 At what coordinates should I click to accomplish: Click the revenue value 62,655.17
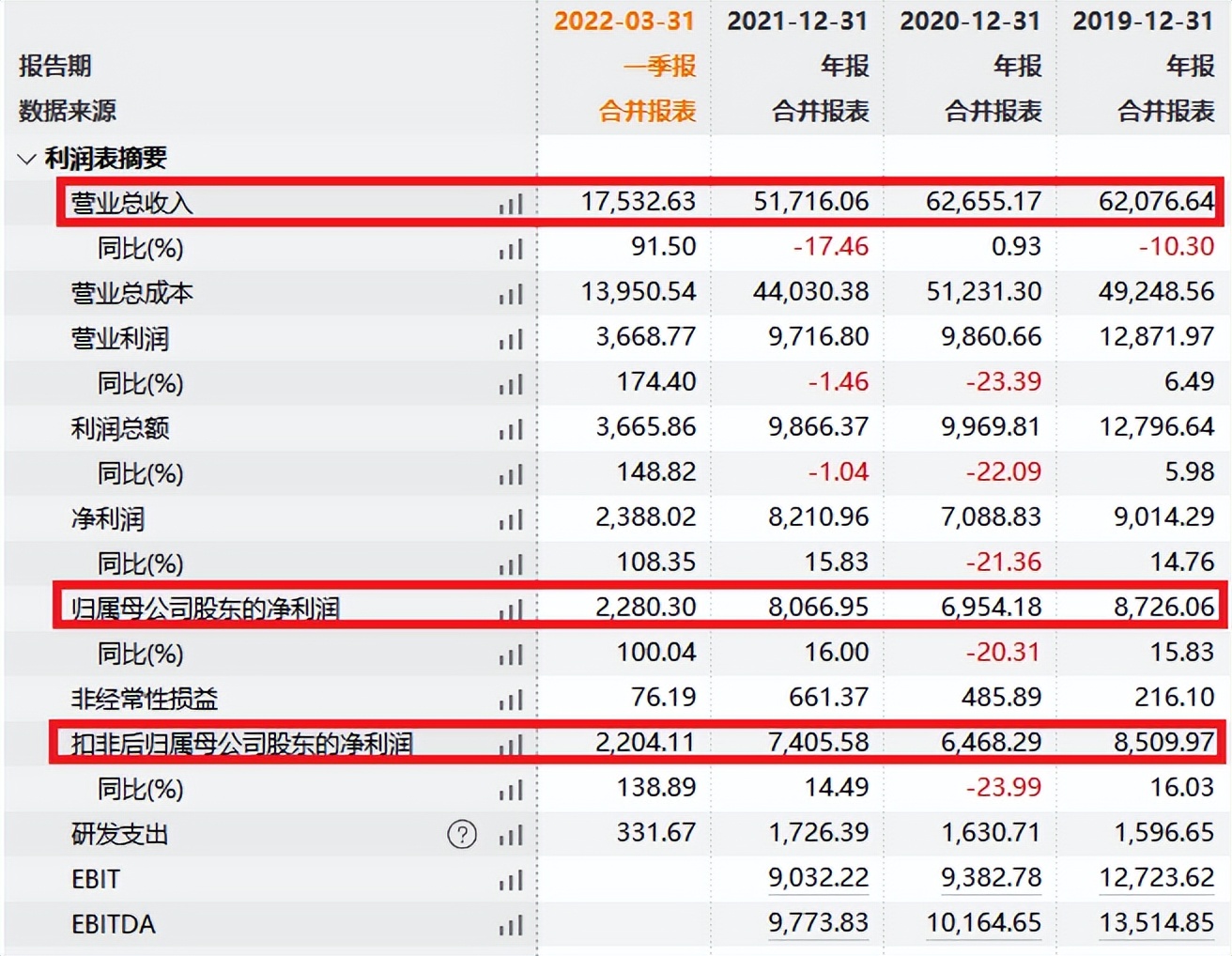coord(984,202)
